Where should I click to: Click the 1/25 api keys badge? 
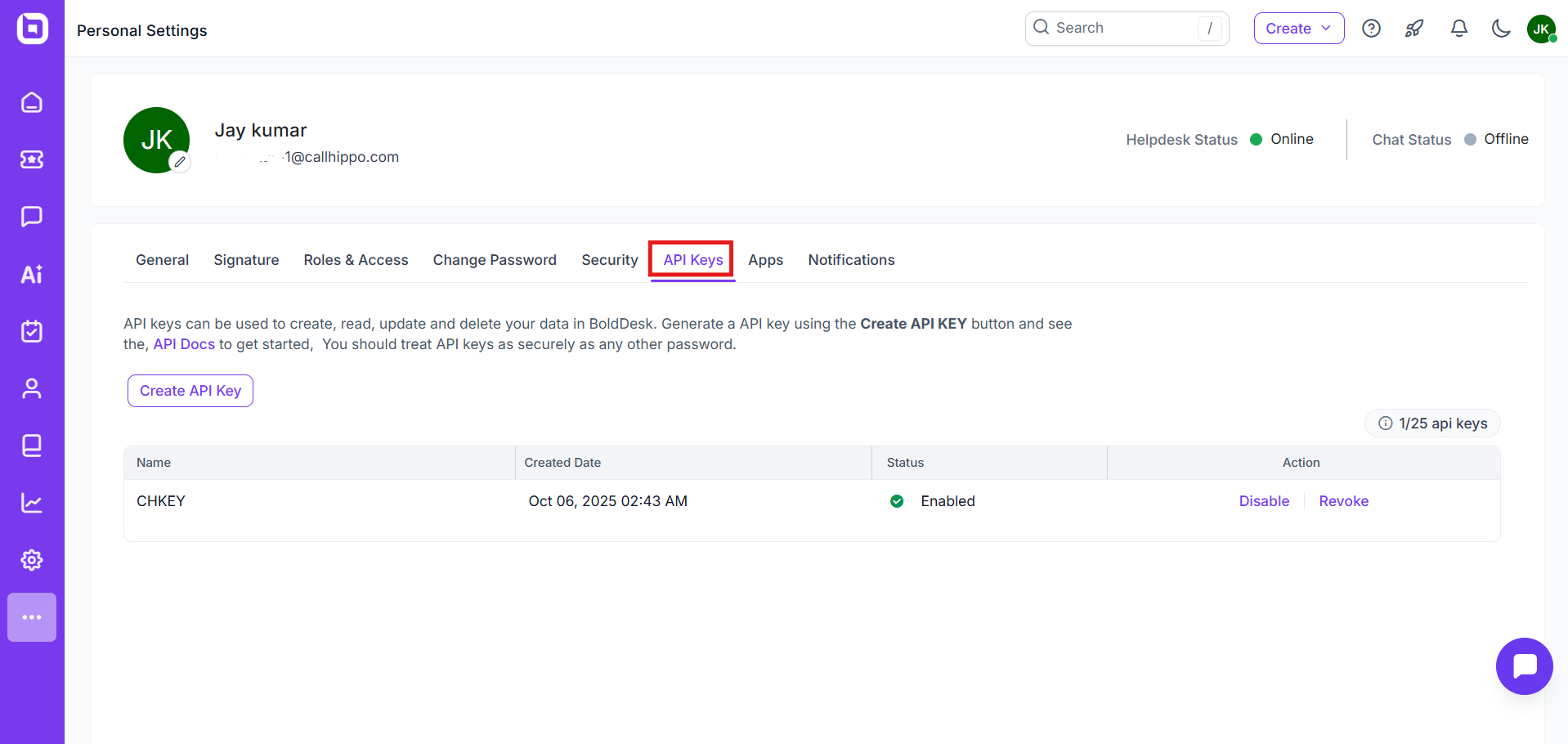(x=1432, y=424)
